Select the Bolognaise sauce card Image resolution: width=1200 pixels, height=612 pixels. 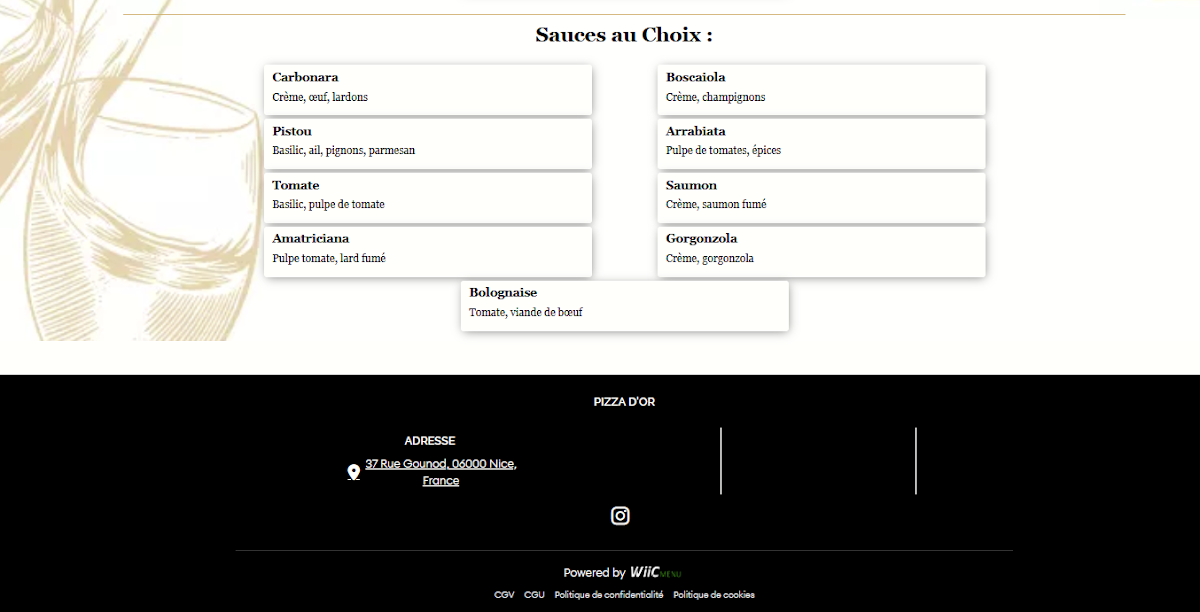click(x=625, y=306)
